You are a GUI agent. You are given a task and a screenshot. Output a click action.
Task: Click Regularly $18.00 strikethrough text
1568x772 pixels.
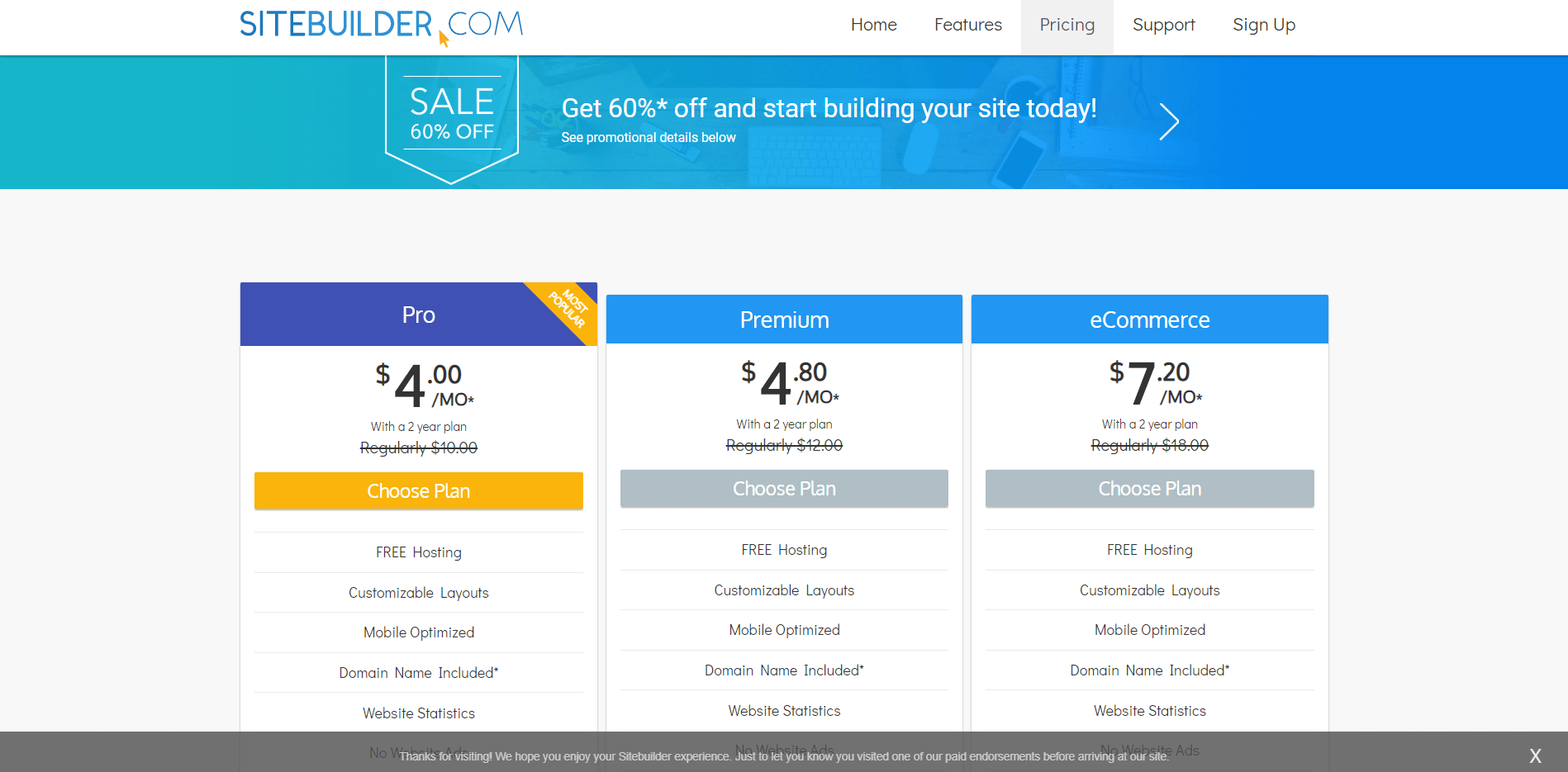click(1149, 445)
